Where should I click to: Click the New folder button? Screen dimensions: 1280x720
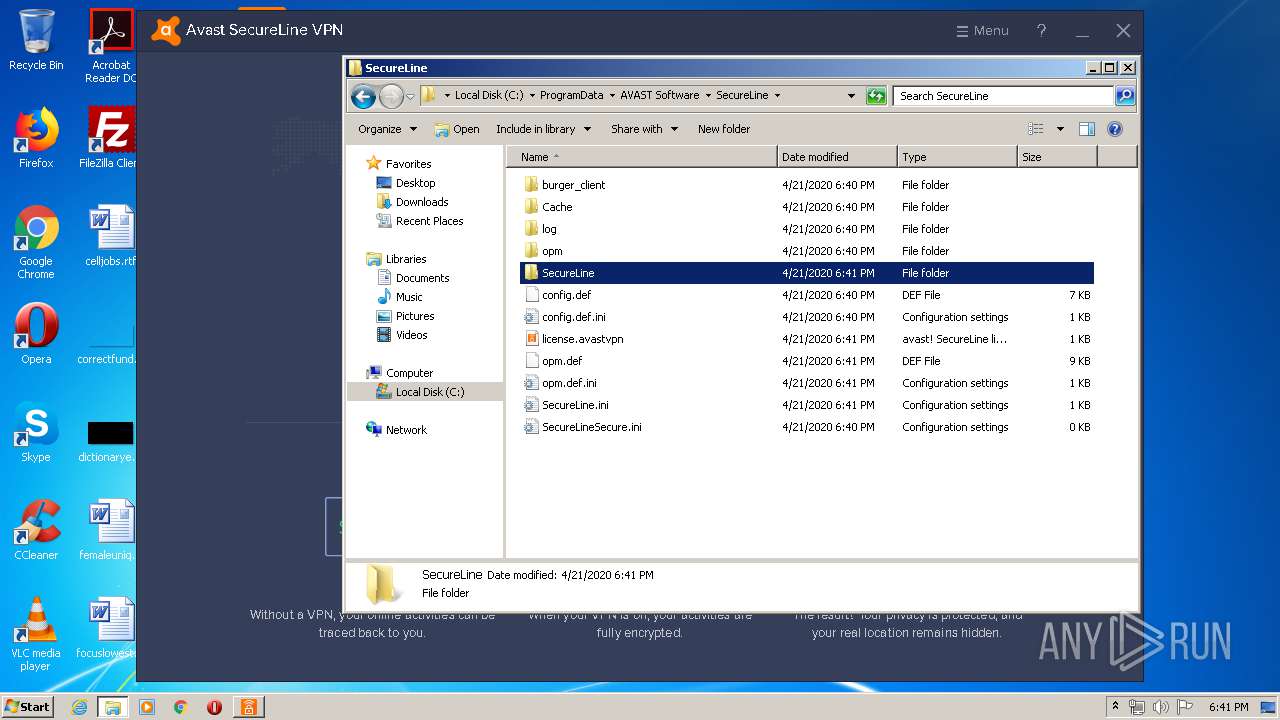click(x=724, y=129)
